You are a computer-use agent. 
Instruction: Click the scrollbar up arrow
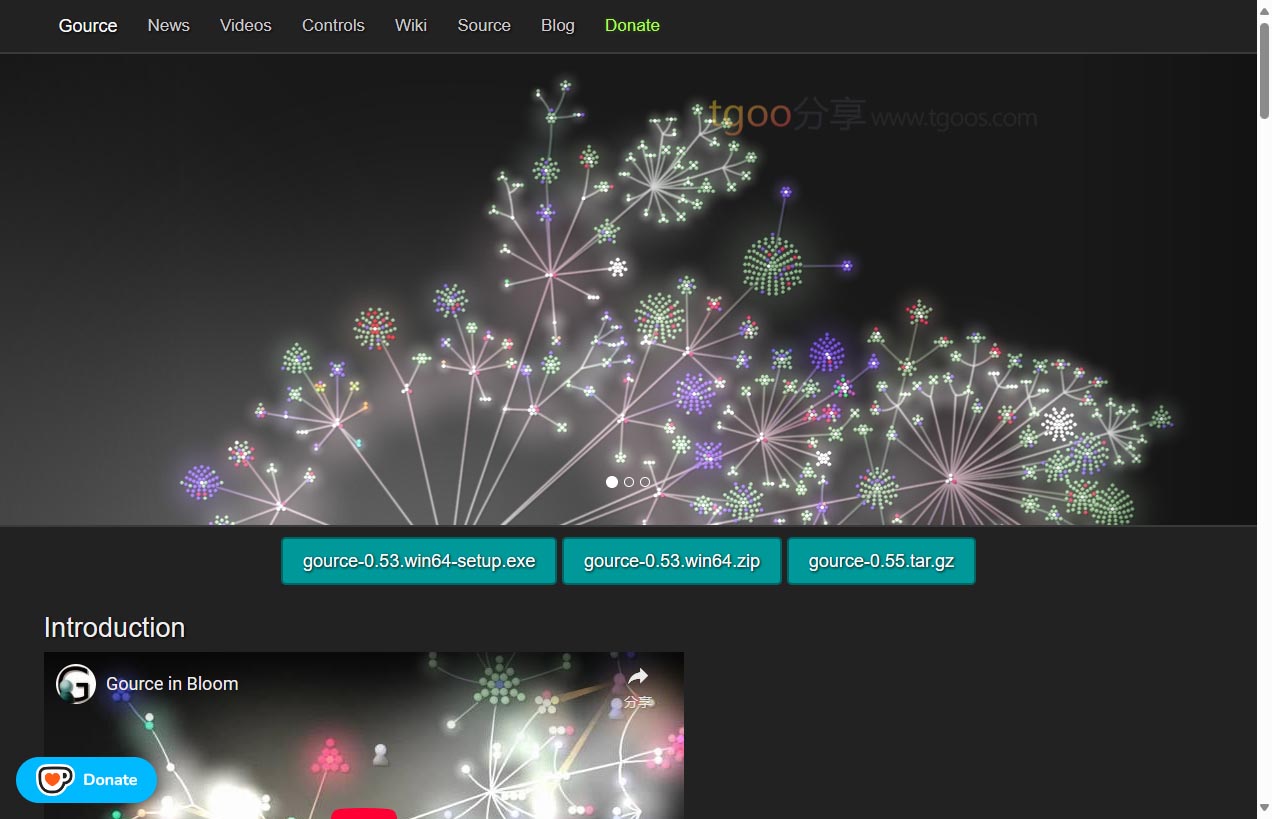(1264, 9)
